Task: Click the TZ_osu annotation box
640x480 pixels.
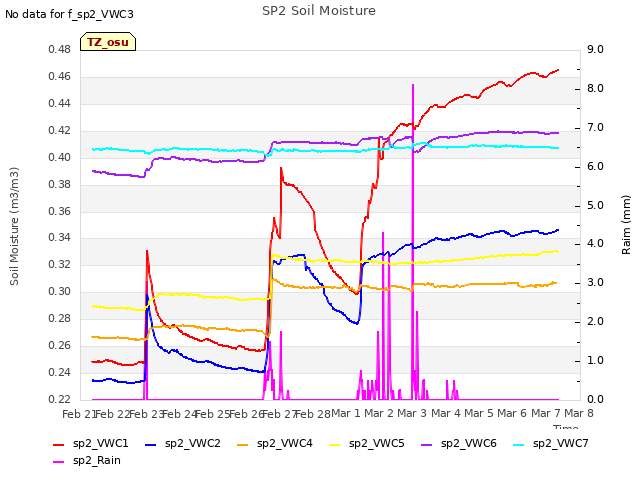Action: 108,42
